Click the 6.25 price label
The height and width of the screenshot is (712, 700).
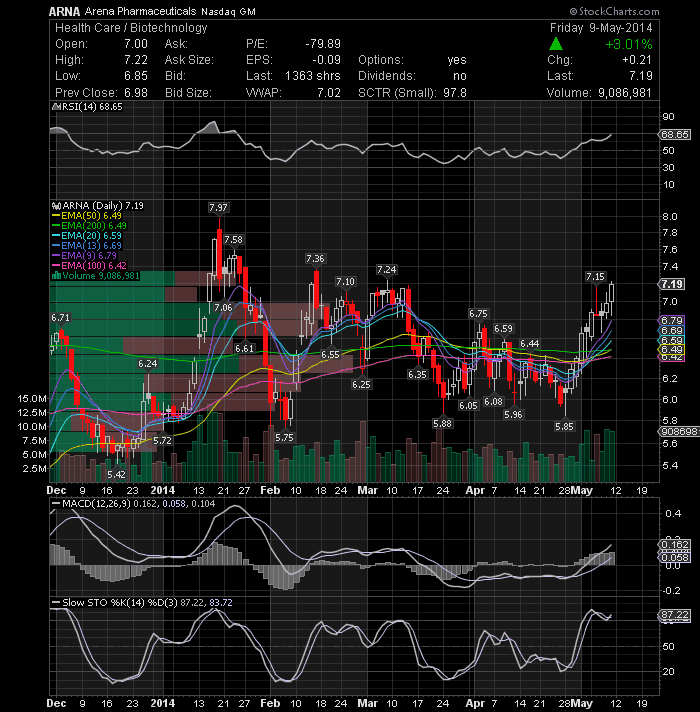pyautogui.click(x=361, y=385)
